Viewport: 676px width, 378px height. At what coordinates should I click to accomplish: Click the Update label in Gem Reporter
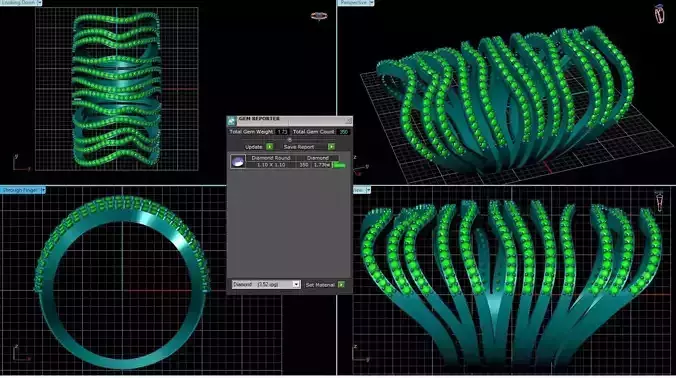point(254,147)
